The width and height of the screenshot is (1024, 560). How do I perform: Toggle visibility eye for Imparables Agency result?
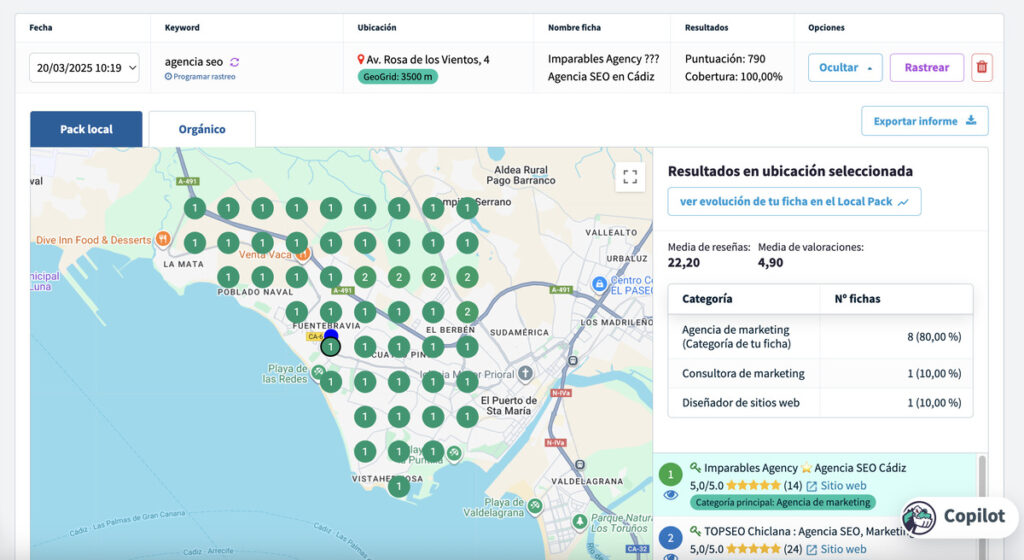pos(670,495)
